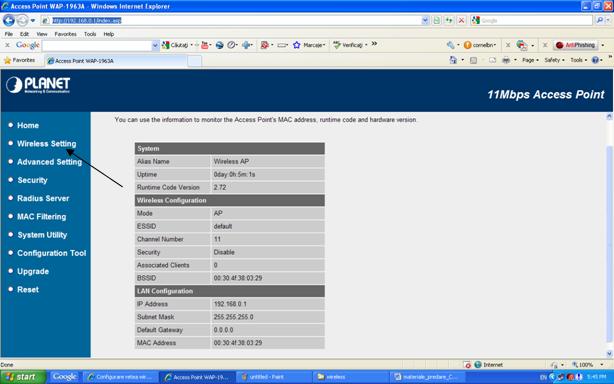The width and height of the screenshot is (614, 384).
Task: Open Wireless Setting page
Action: [47, 144]
